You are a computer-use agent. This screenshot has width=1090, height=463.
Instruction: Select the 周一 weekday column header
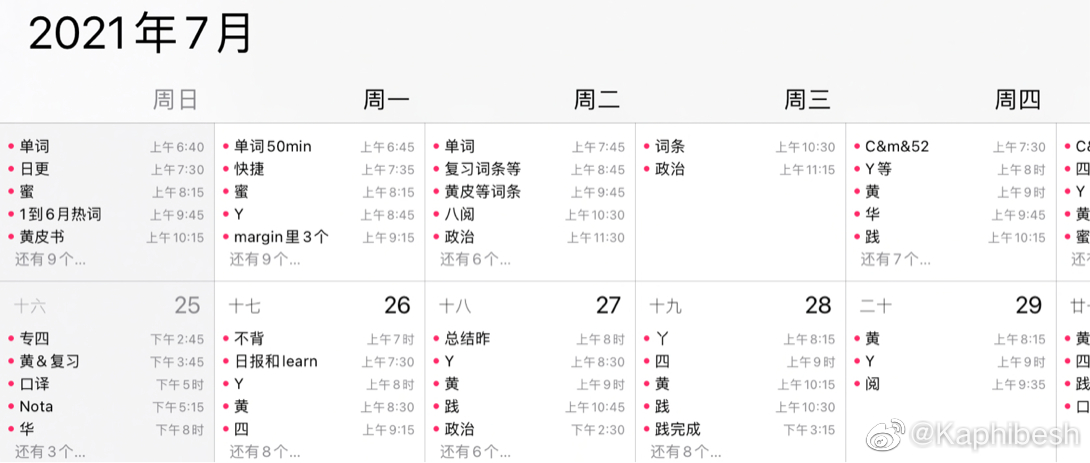point(386,99)
